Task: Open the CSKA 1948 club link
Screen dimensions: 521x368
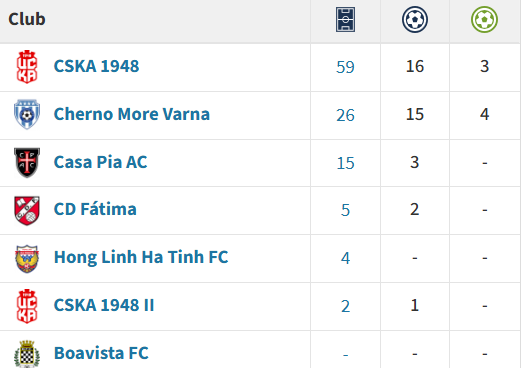Action: click(x=96, y=66)
